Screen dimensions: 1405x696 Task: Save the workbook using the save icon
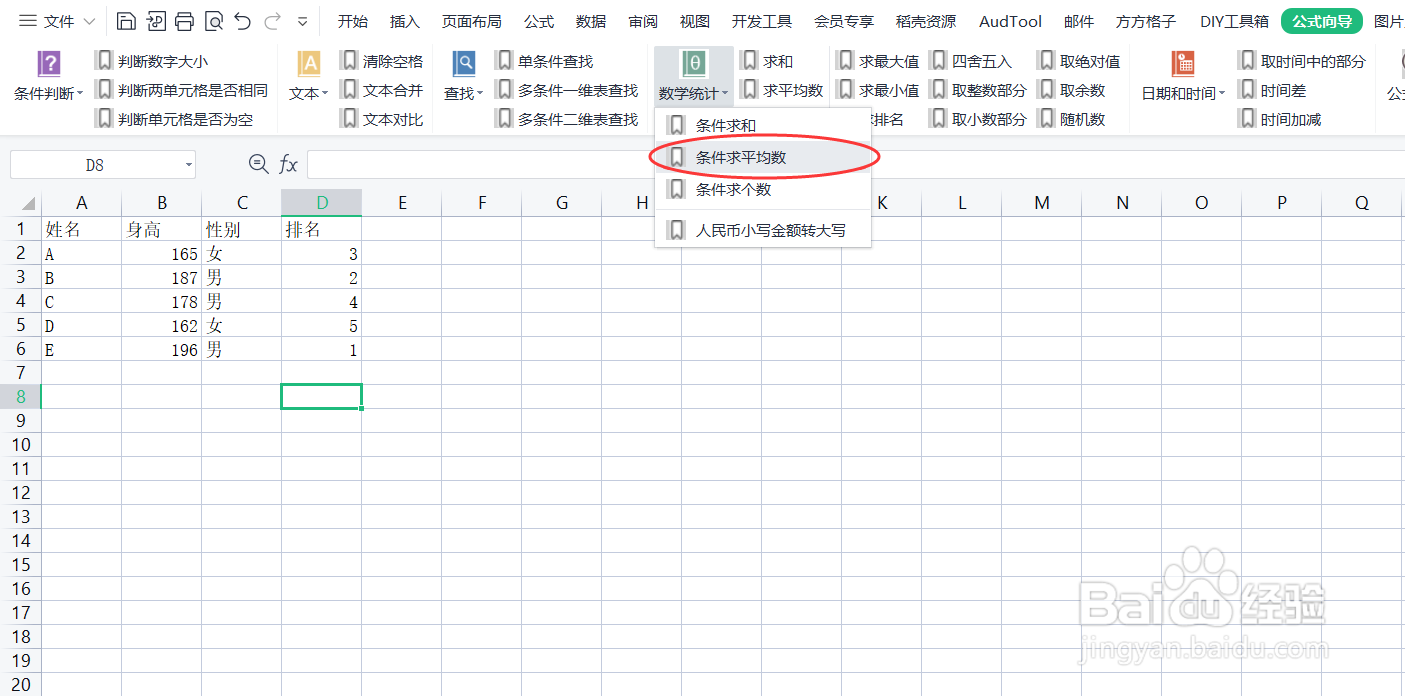click(x=126, y=20)
